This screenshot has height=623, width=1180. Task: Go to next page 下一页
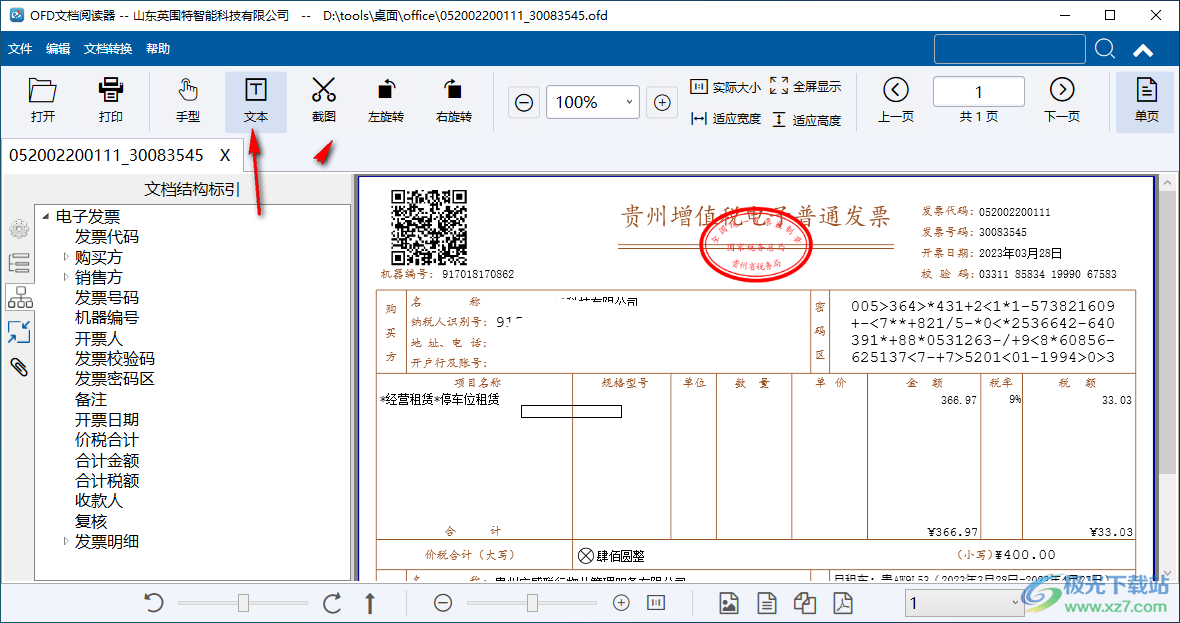(1062, 102)
